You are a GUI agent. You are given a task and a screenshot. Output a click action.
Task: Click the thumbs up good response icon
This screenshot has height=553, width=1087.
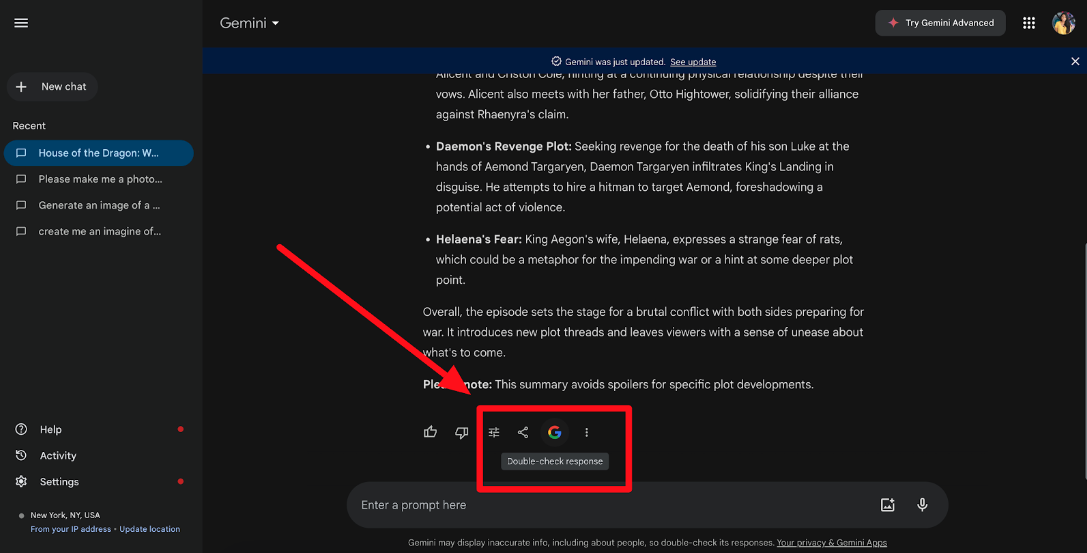pyautogui.click(x=430, y=432)
